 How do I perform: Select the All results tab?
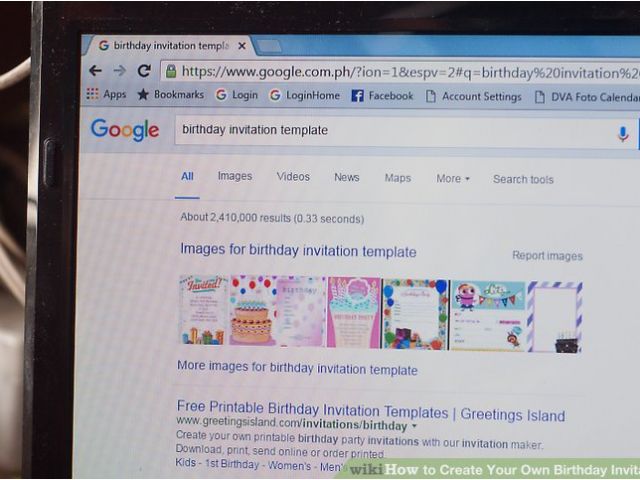187,176
